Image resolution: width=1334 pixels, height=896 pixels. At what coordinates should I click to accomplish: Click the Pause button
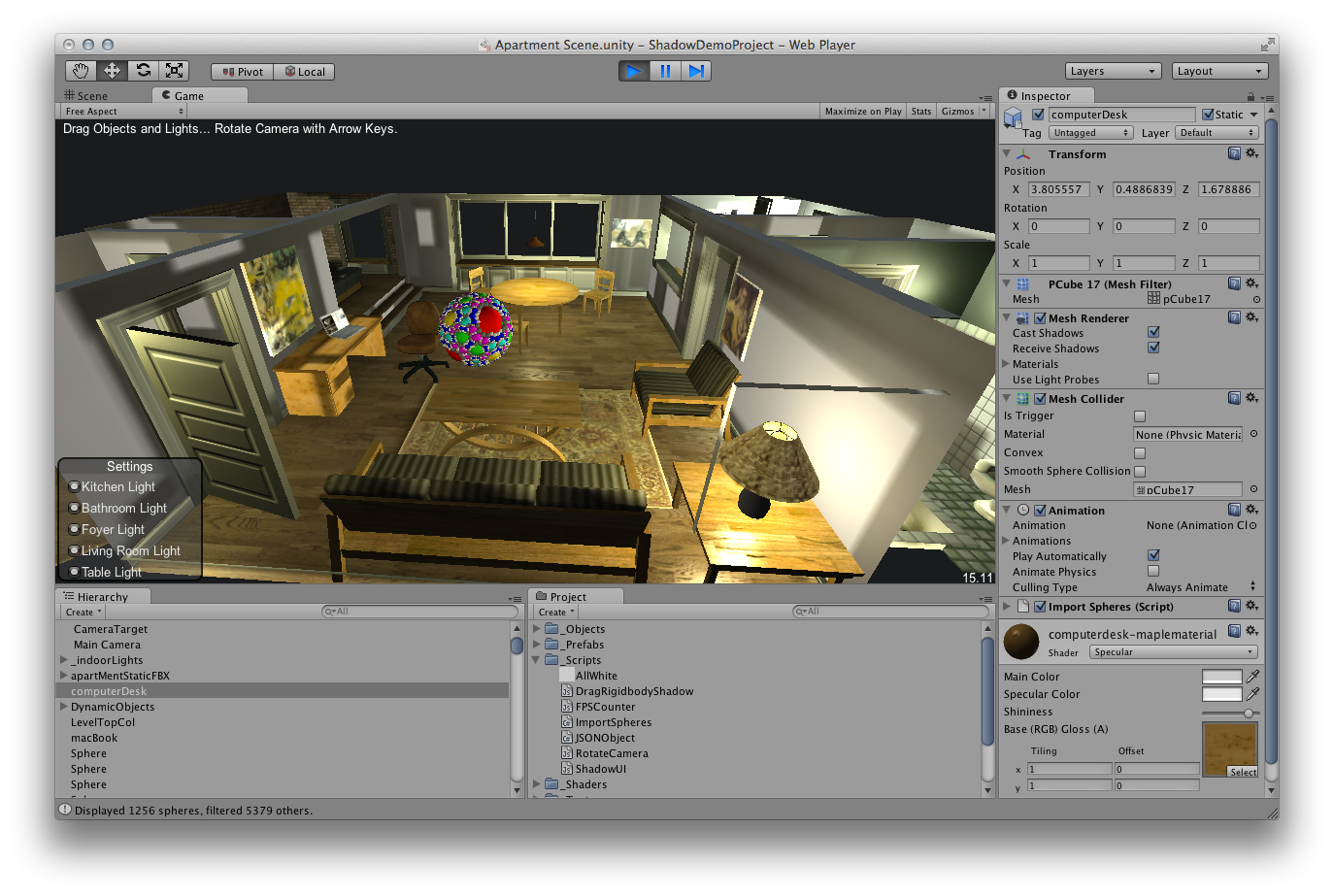665,71
